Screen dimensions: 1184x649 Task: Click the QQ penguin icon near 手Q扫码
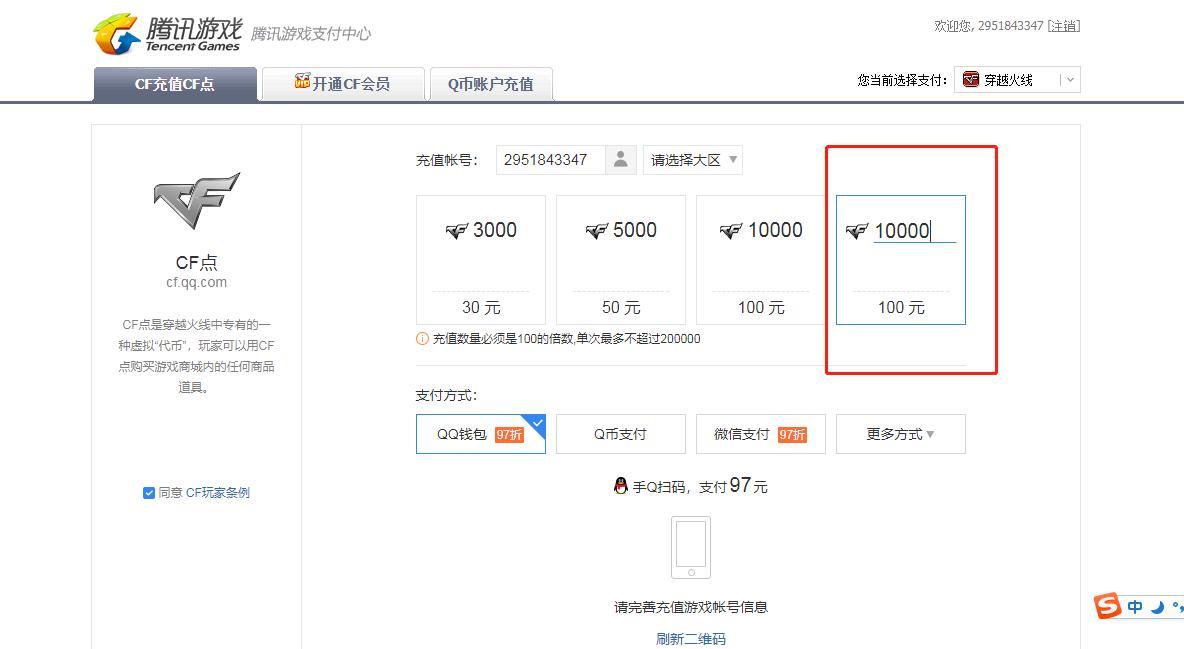click(x=623, y=485)
